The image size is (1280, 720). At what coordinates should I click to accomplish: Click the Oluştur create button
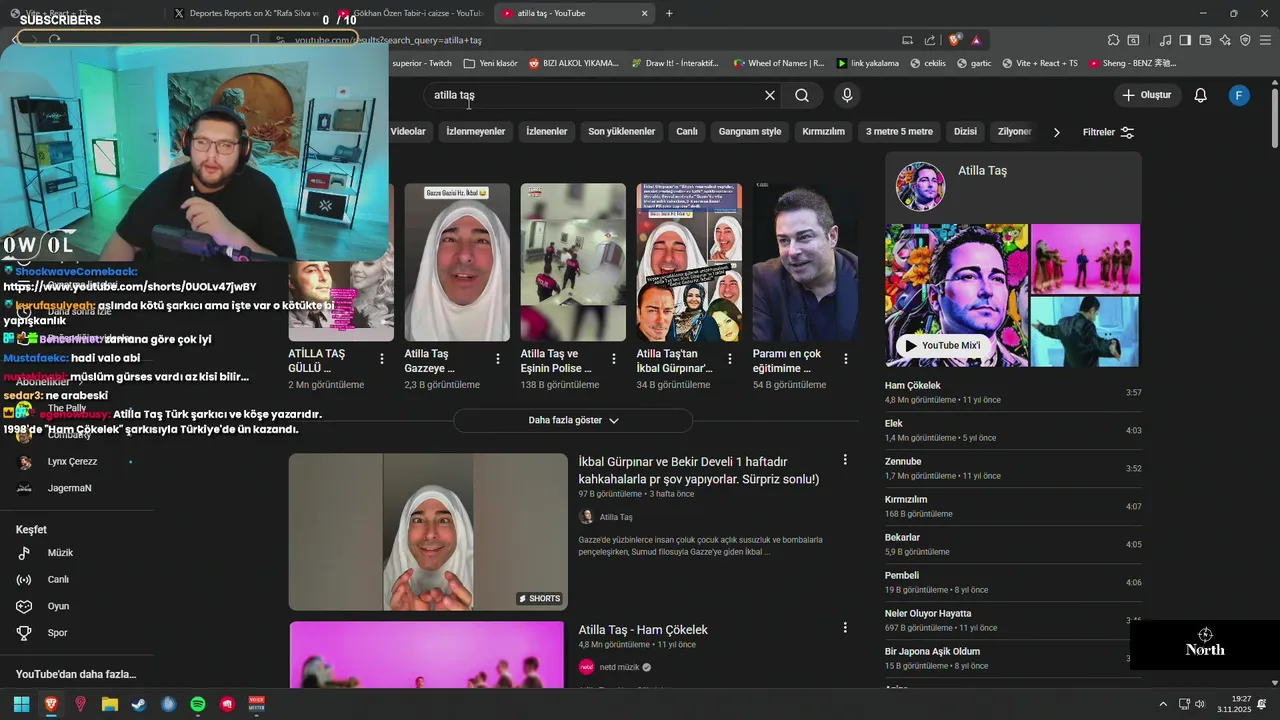click(1147, 95)
